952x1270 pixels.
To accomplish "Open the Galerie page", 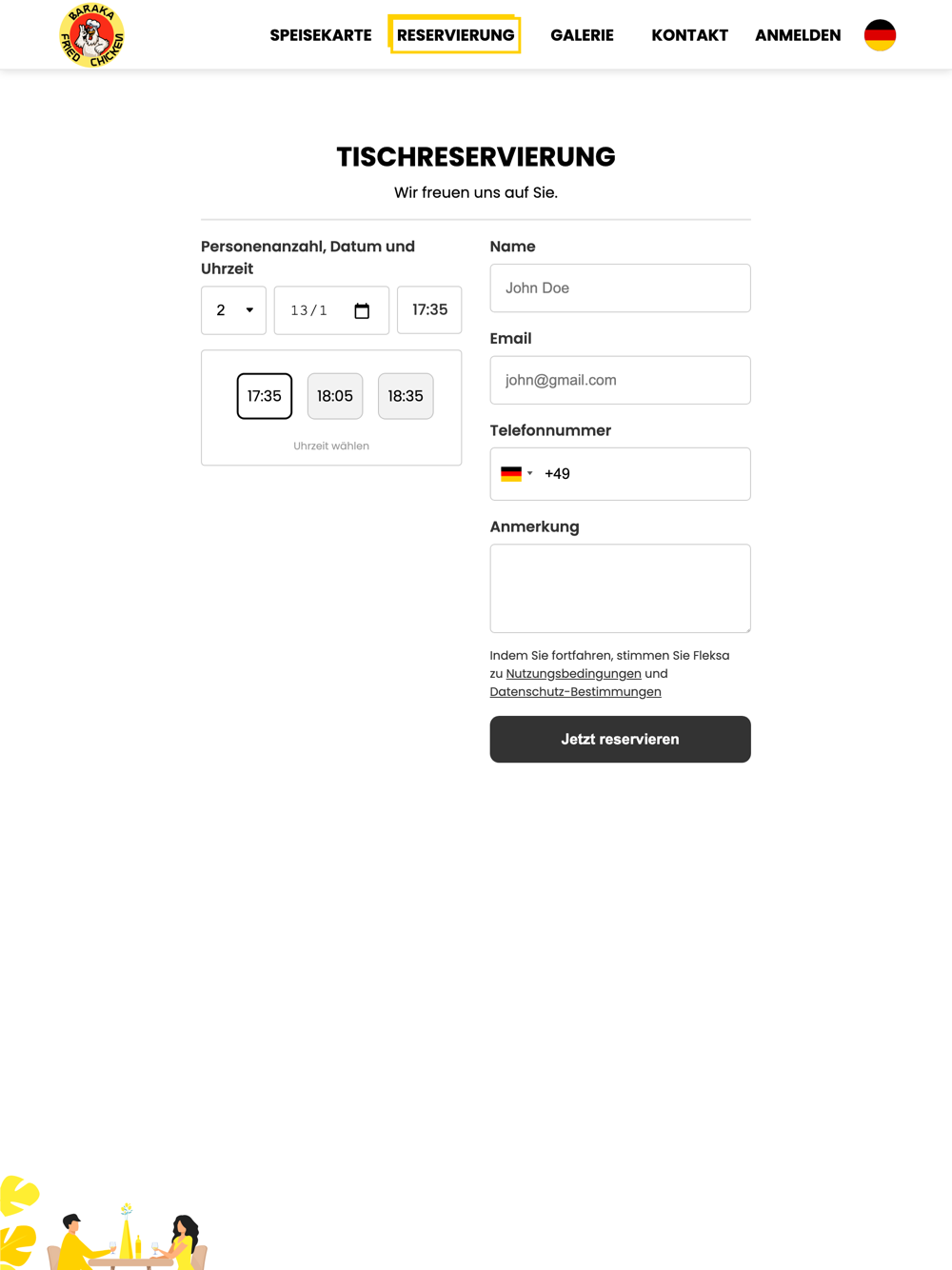I will [582, 35].
